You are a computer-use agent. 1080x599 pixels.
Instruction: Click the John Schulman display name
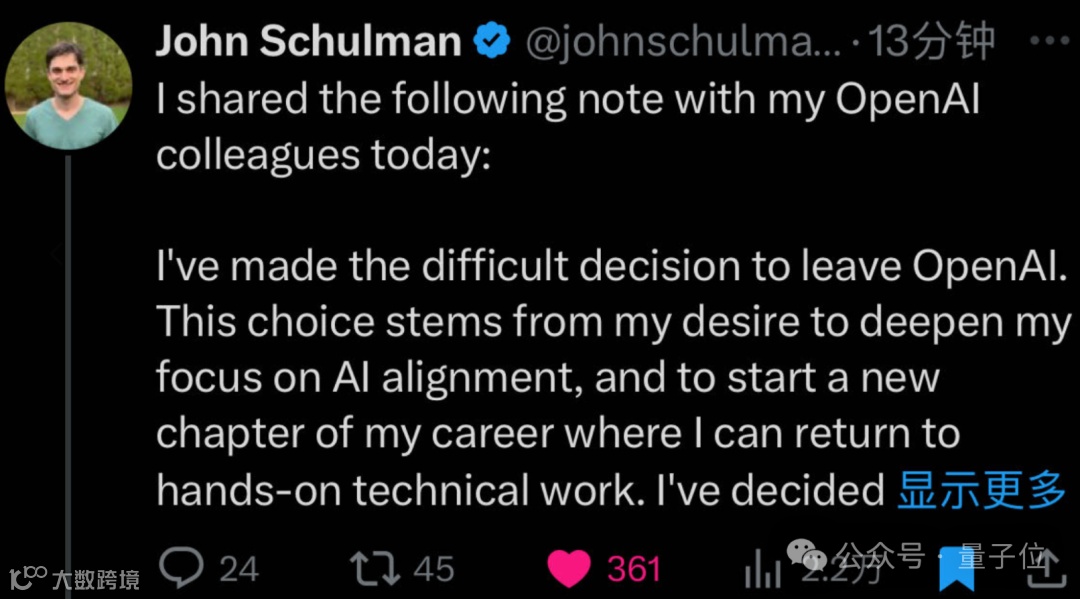pyautogui.click(x=308, y=42)
